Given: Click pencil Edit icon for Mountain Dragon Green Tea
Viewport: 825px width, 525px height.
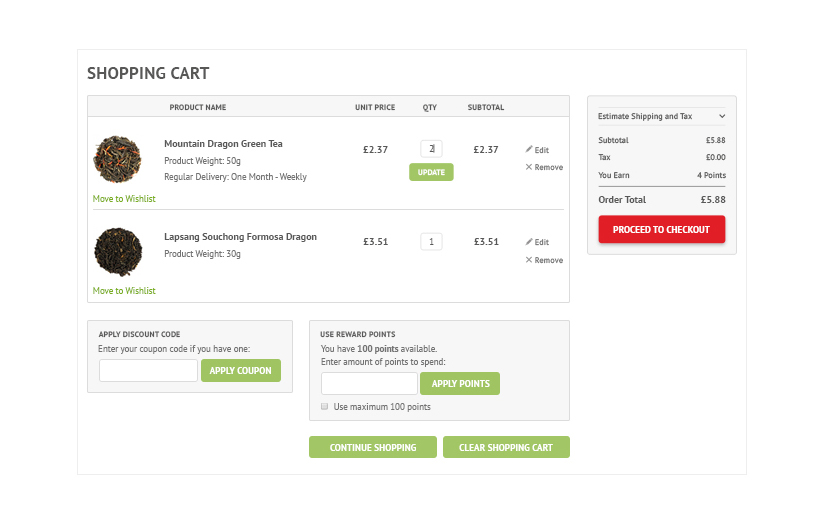Looking at the screenshot, I should 529,149.
